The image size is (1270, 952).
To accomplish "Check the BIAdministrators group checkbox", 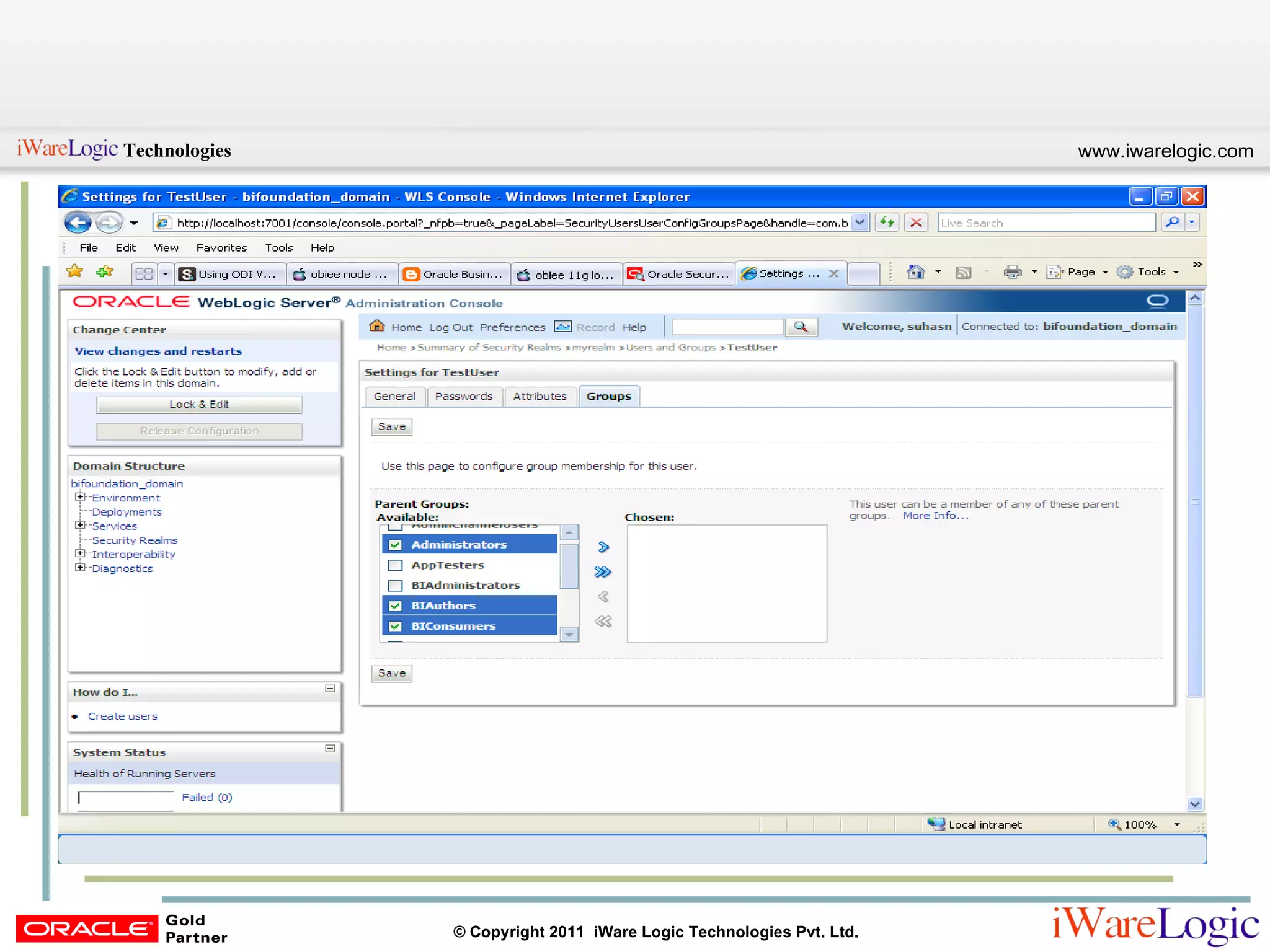I will [395, 586].
